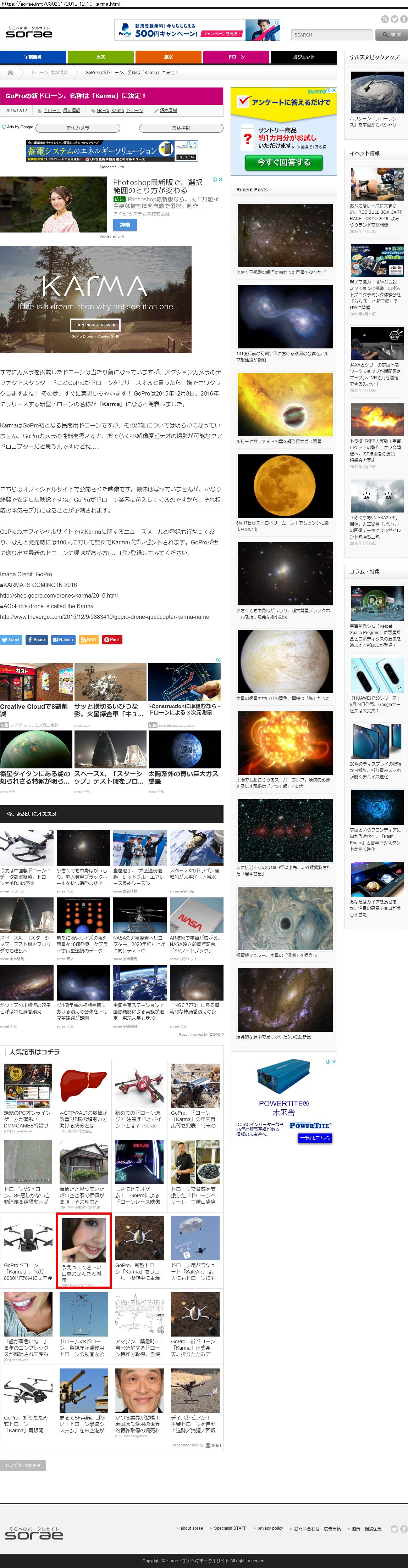Open the 探査機ジュノー Jupiter post
Viewport: 408px width, 1568px height.
click(x=285, y=922)
